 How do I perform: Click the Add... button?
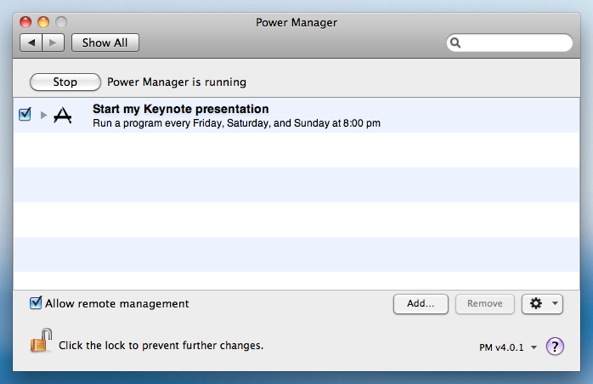(421, 304)
